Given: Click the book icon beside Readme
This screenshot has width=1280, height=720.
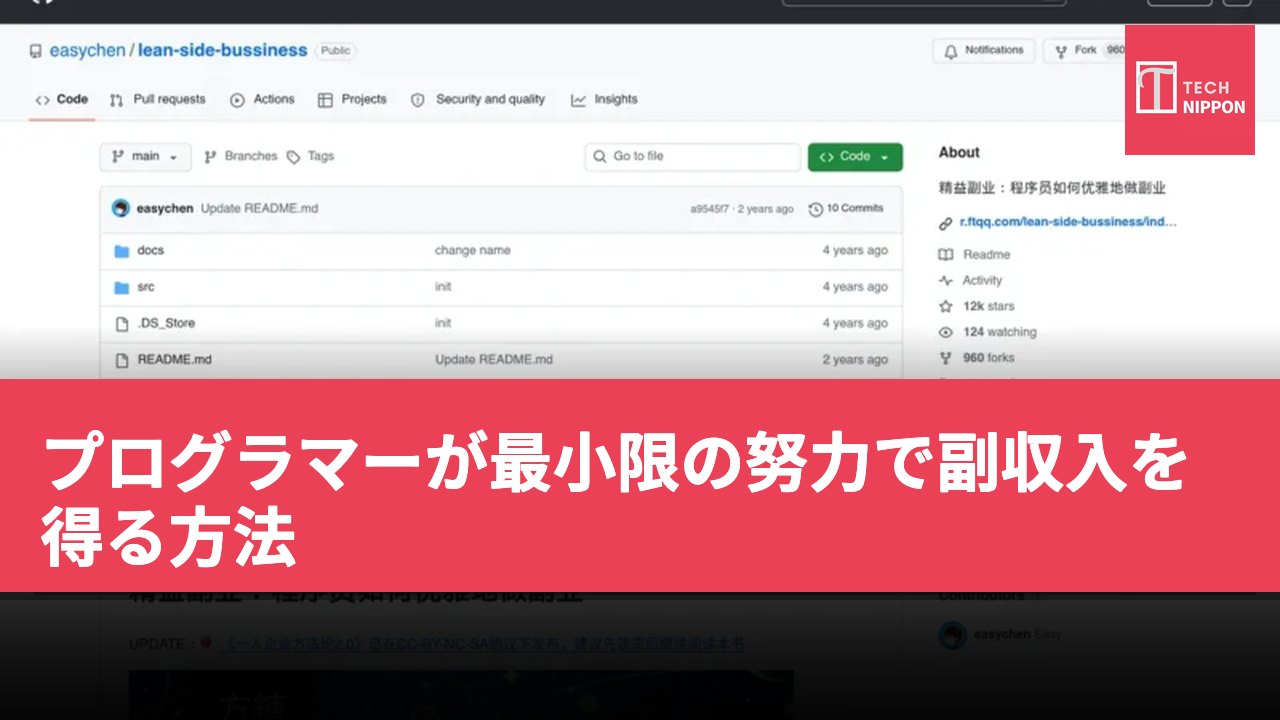Looking at the screenshot, I should coord(946,255).
